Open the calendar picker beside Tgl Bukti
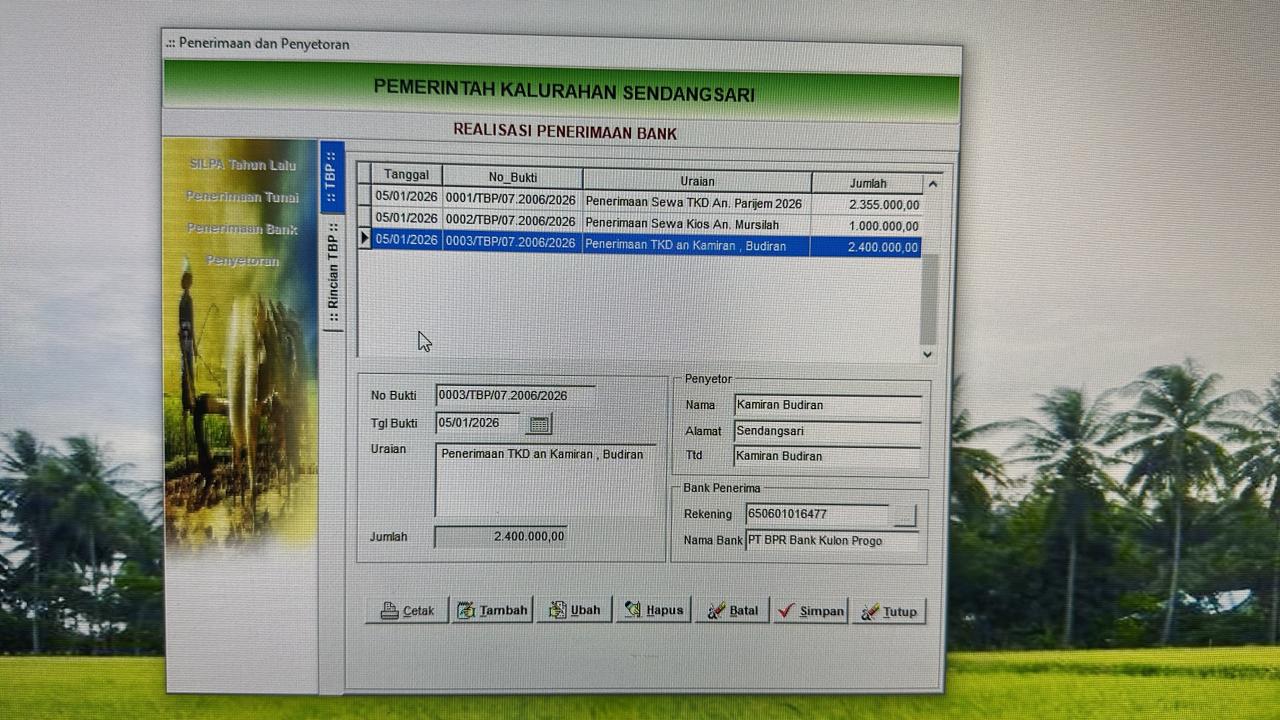The width and height of the screenshot is (1280, 720). (539, 424)
